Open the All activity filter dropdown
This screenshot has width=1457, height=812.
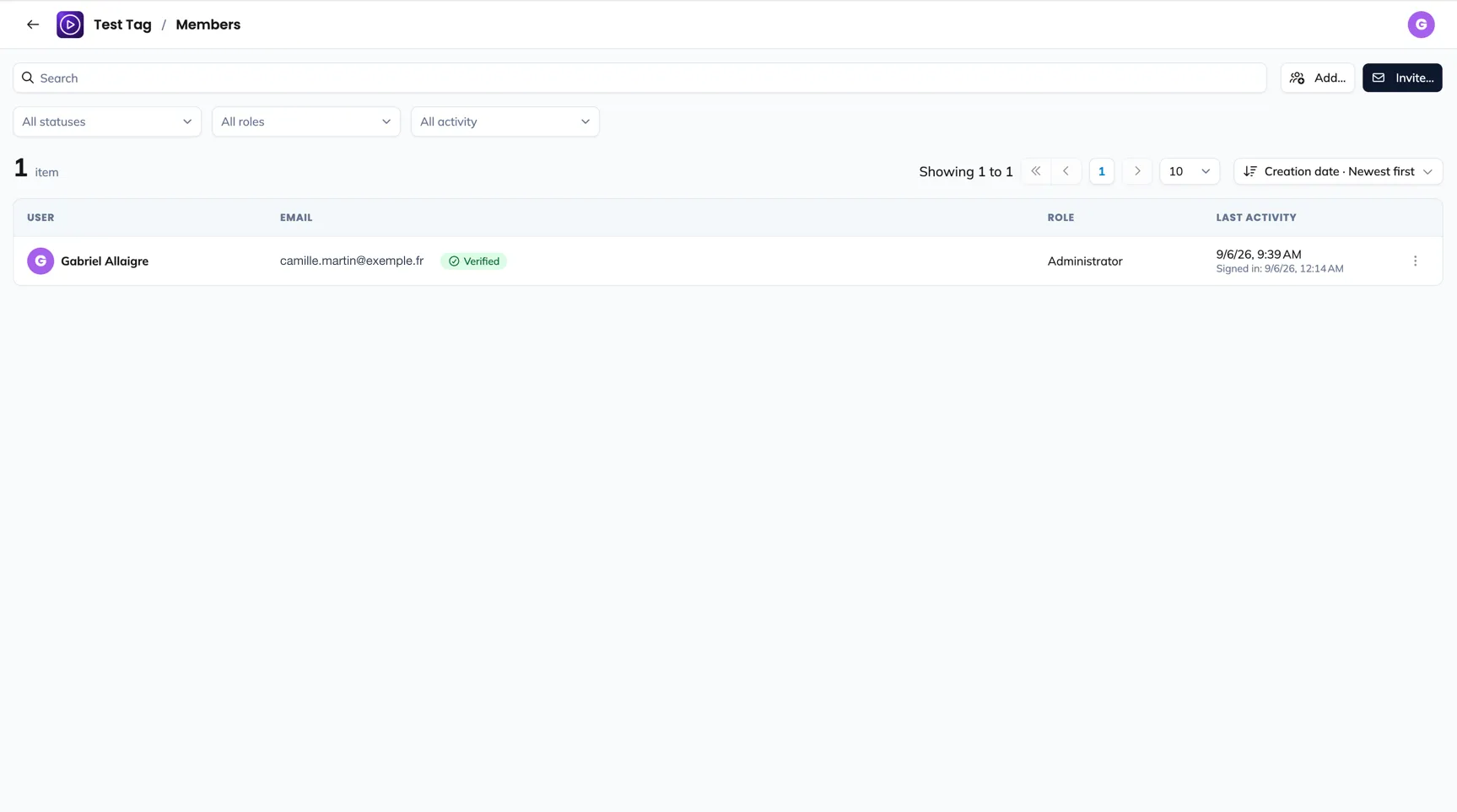click(x=505, y=121)
